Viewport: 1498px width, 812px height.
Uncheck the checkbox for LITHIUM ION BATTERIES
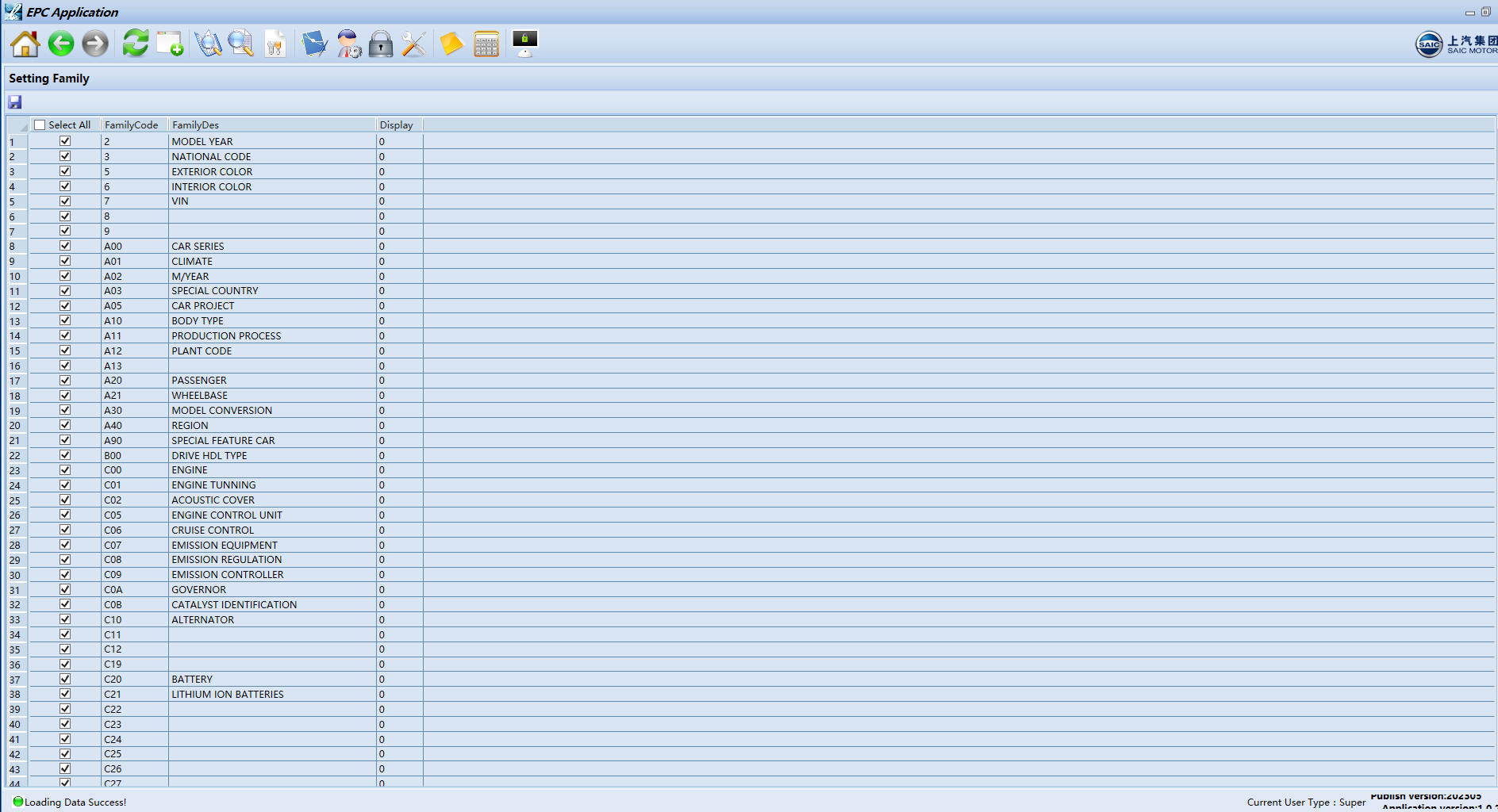pos(65,693)
